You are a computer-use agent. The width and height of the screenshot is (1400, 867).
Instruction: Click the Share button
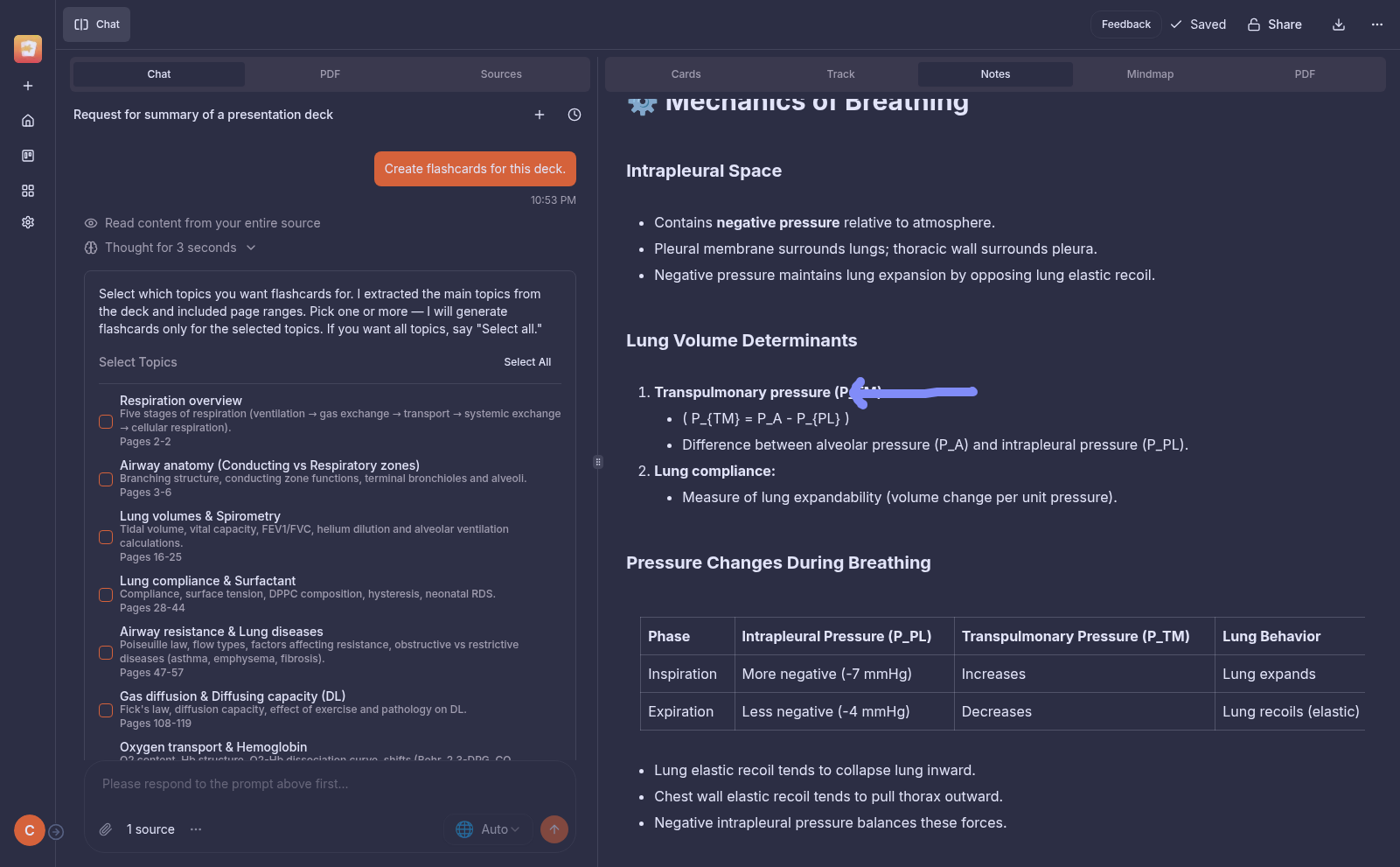[1274, 24]
